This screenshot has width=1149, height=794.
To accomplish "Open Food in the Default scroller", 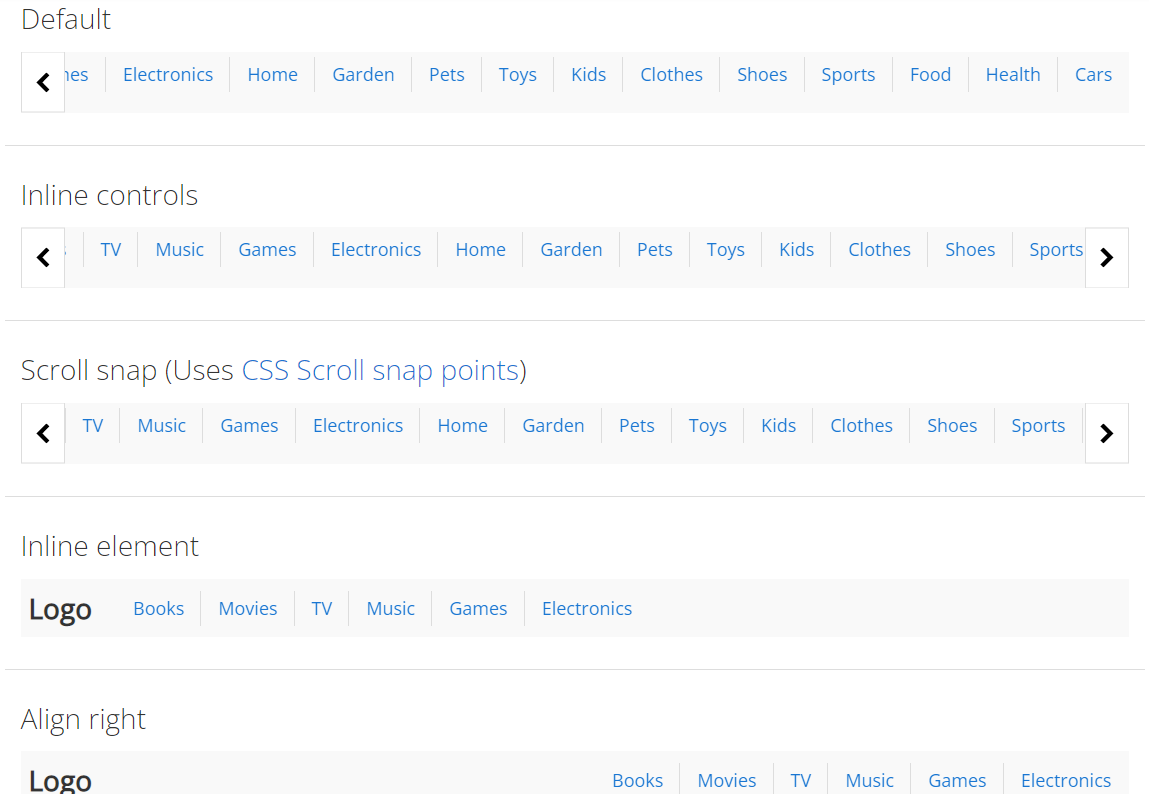I will 930,75.
